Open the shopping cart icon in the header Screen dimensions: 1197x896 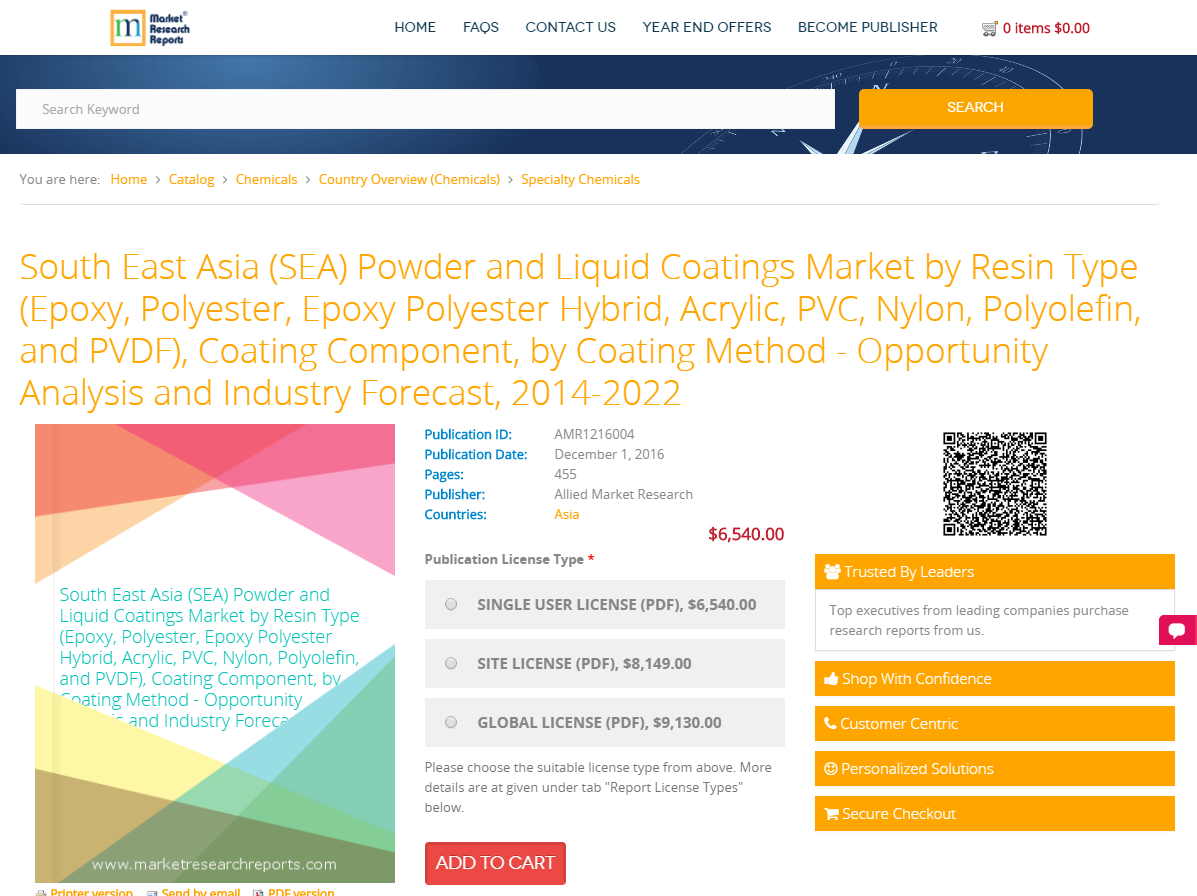tap(990, 27)
